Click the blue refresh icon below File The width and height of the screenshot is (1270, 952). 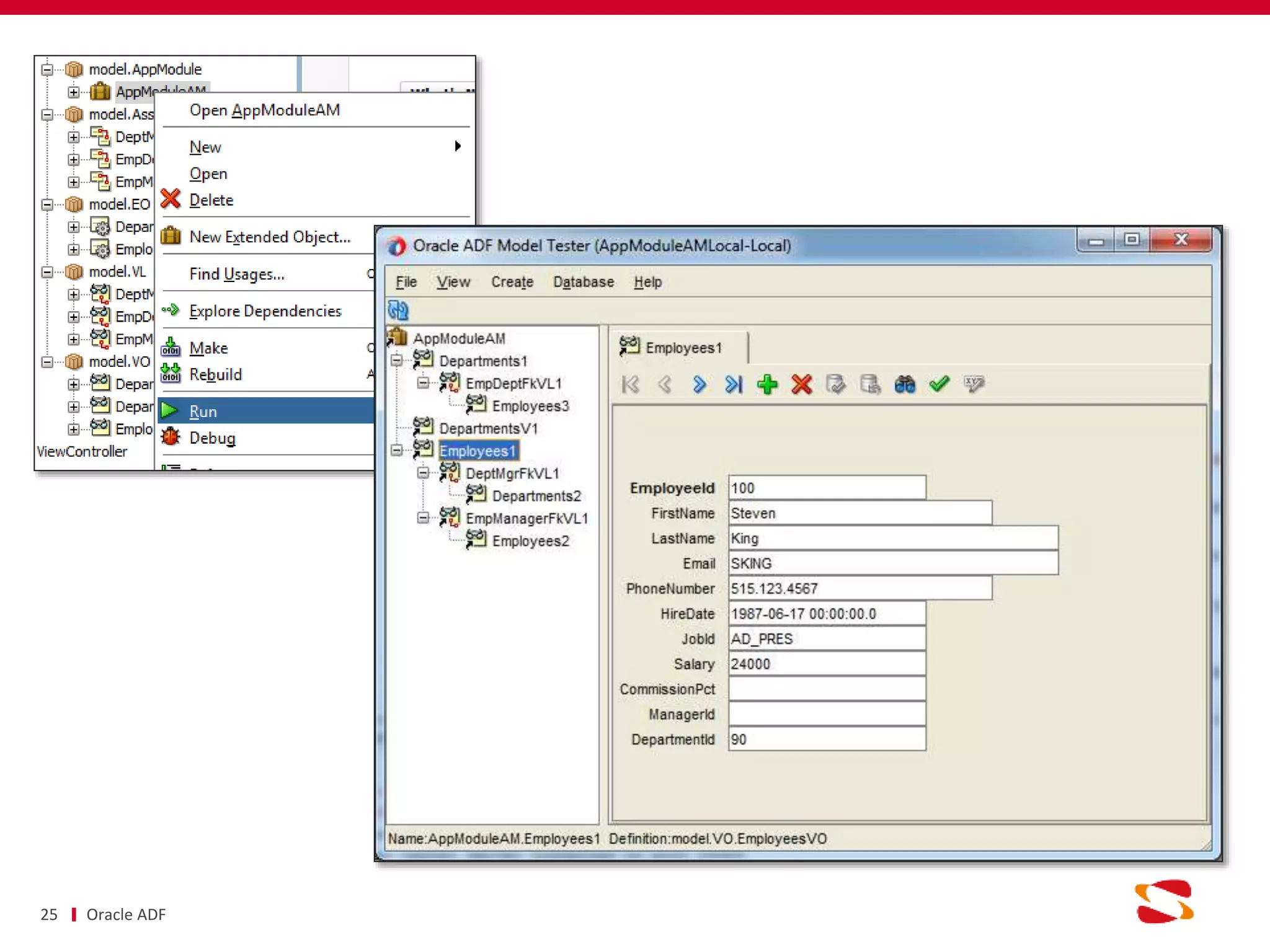[x=398, y=311]
